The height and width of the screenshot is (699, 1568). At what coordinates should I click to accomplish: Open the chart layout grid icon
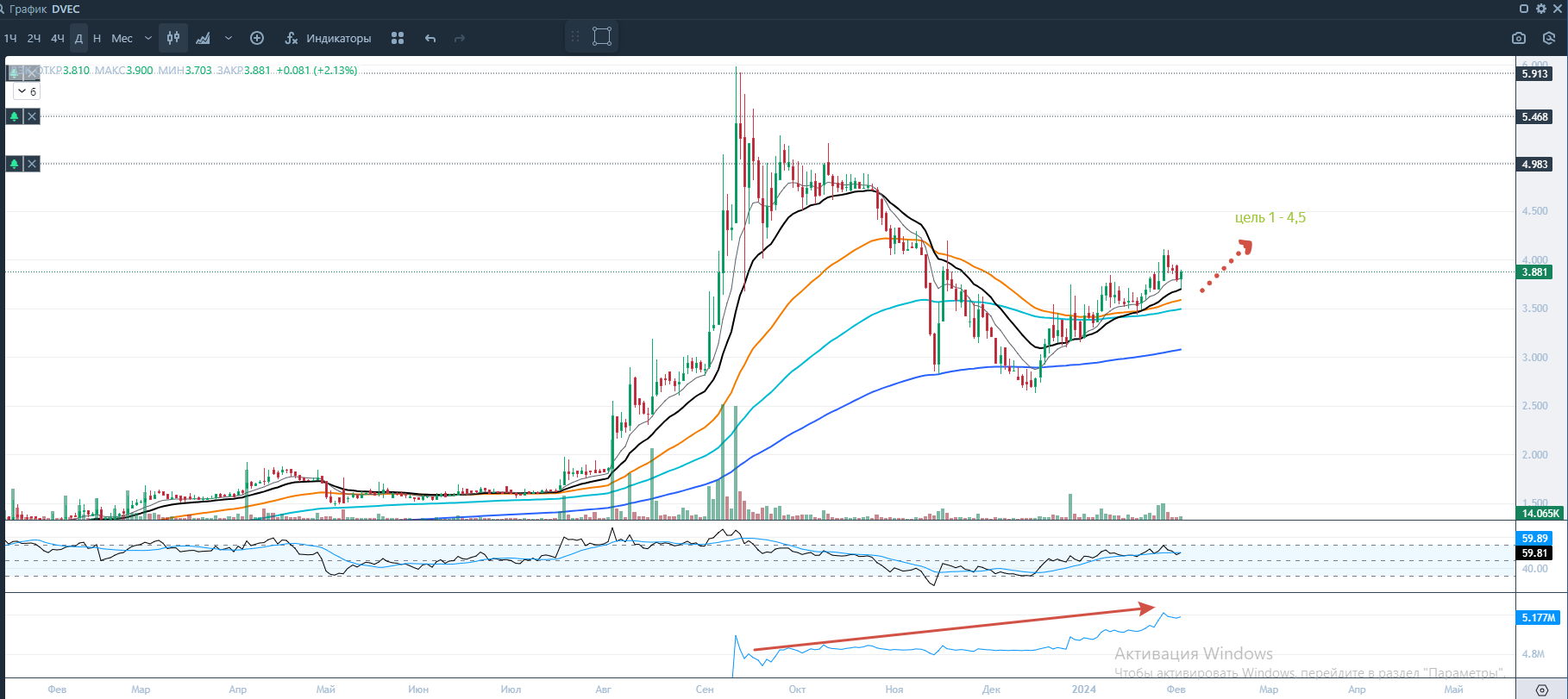(x=398, y=38)
